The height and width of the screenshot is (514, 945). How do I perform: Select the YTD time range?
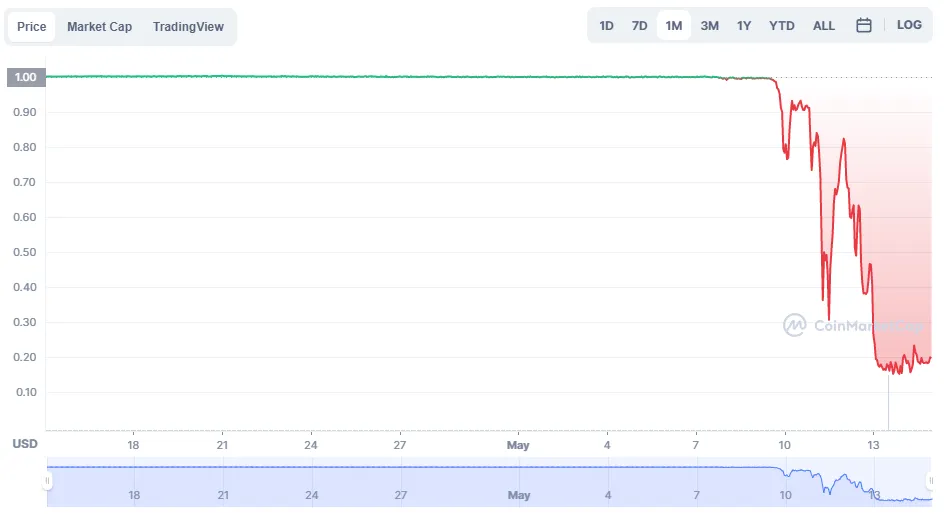coord(782,26)
